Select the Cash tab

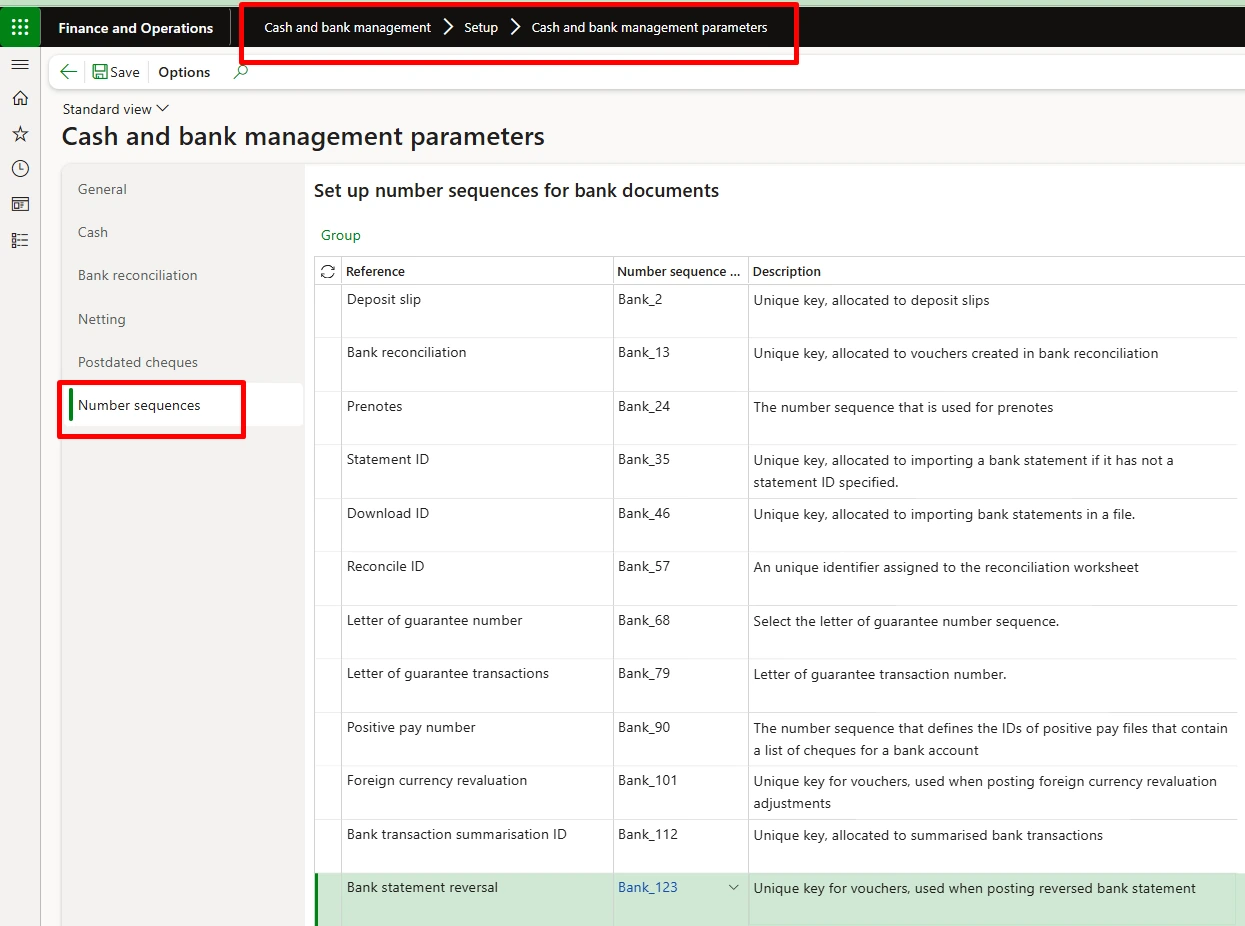[x=182, y=232]
